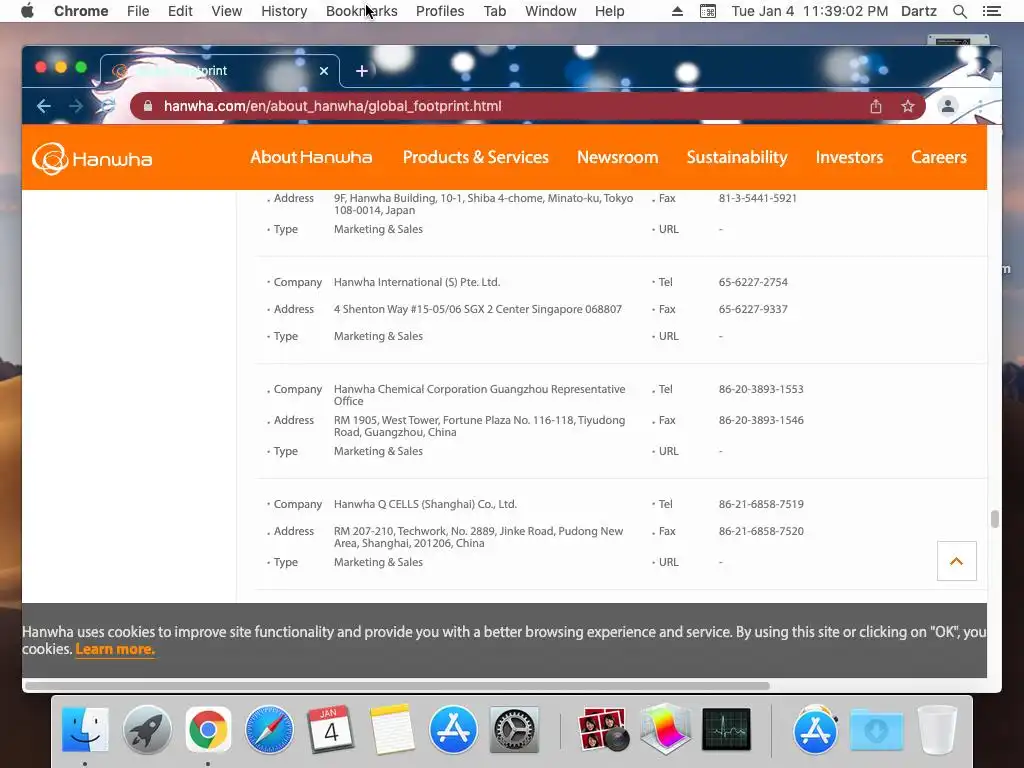The height and width of the screenshot is (768, 1024).
Task: Share this page via share icon
Action: pos(876,106)
